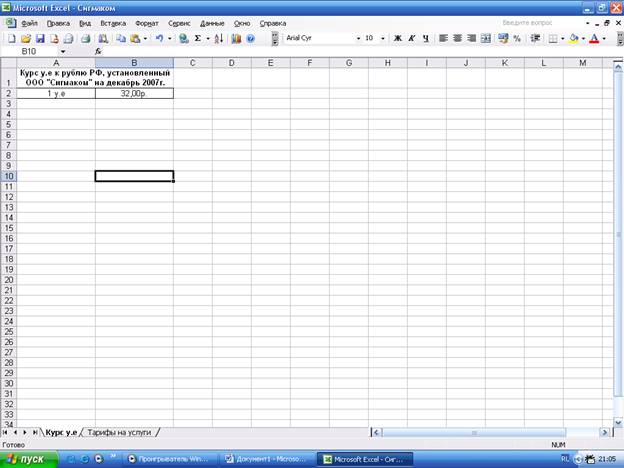Click the fx insert function button

tap(98, 51)
